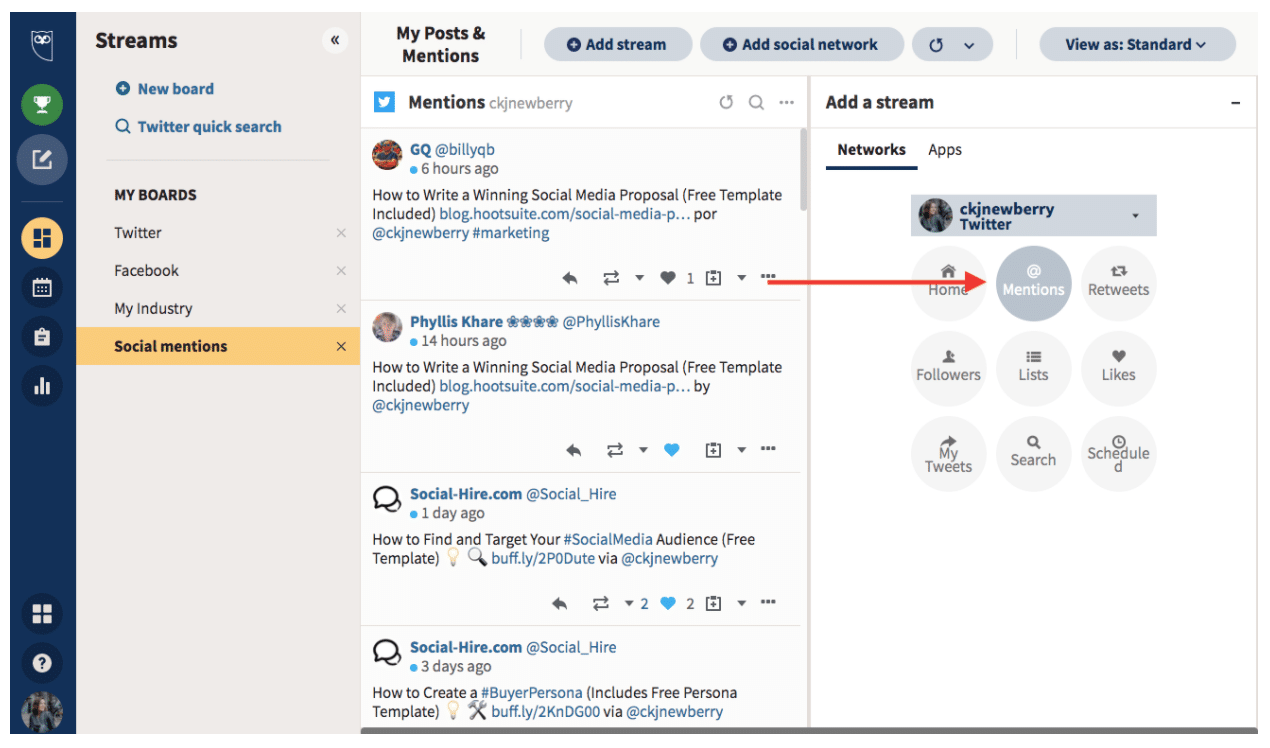Assign GQ's tweet
This screenshot has width=1270, height=748.
713,278
